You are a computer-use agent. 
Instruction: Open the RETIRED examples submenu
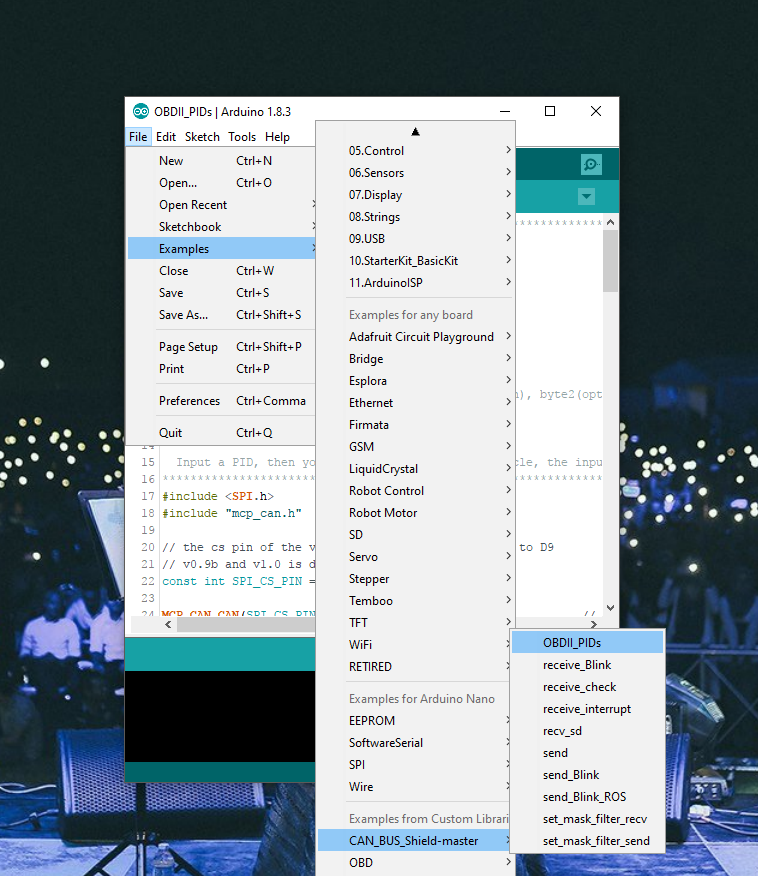414,666
